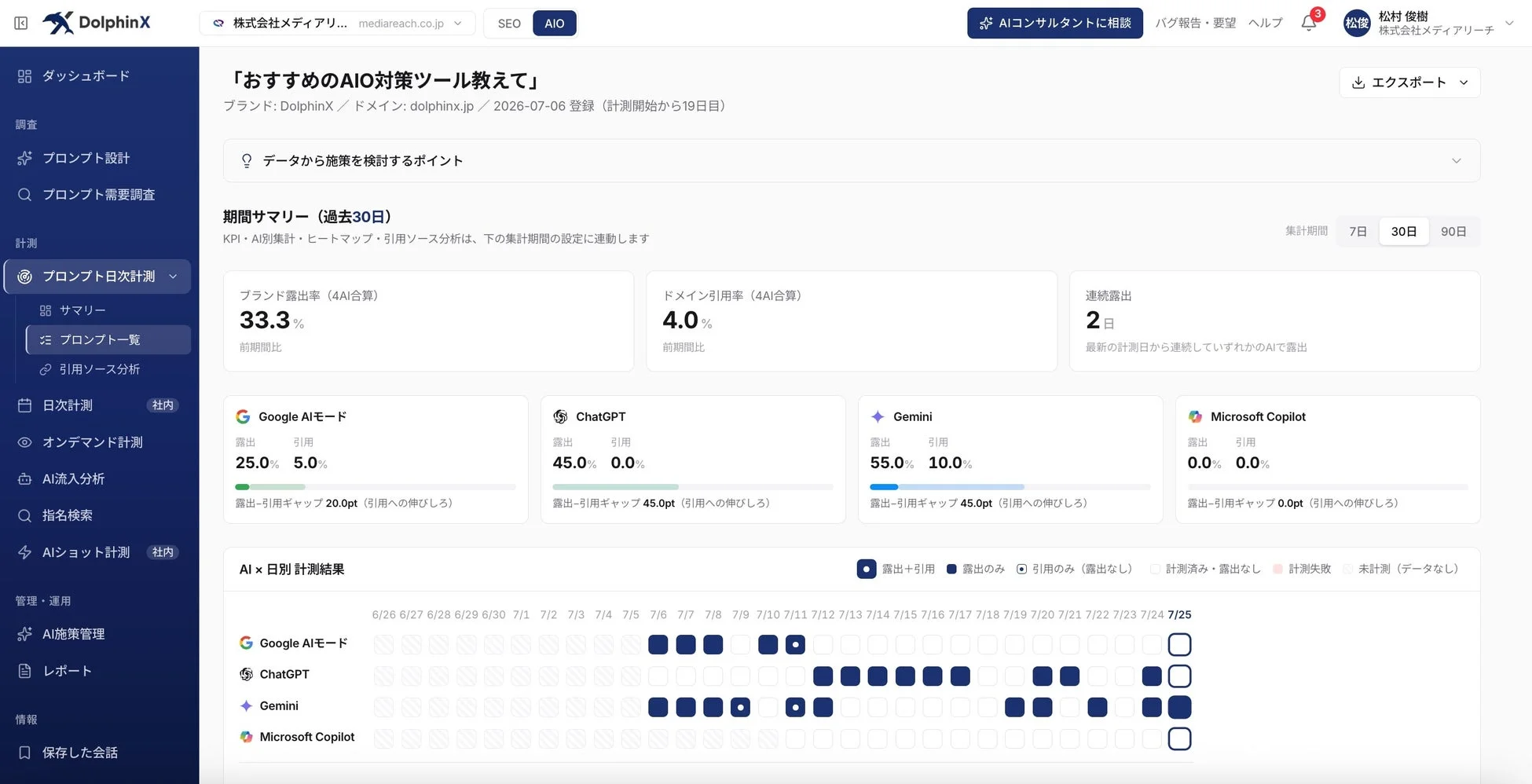Viewport: 1532px width, 784px height.
Task: Click the AIコンサルタントに相談 button
Action: tap(1054, 23)
